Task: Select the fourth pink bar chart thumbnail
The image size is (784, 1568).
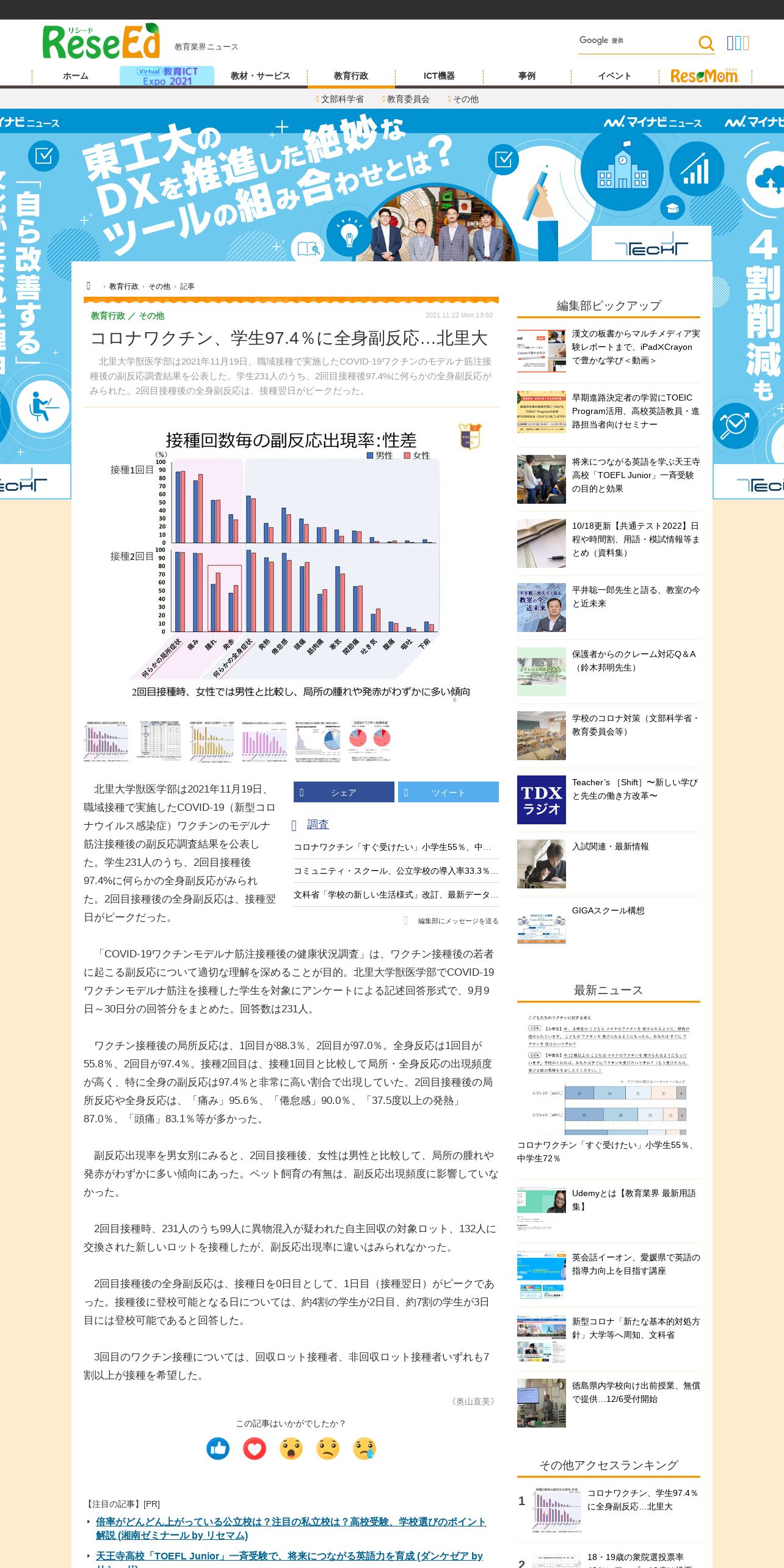Action: [265, 741]
